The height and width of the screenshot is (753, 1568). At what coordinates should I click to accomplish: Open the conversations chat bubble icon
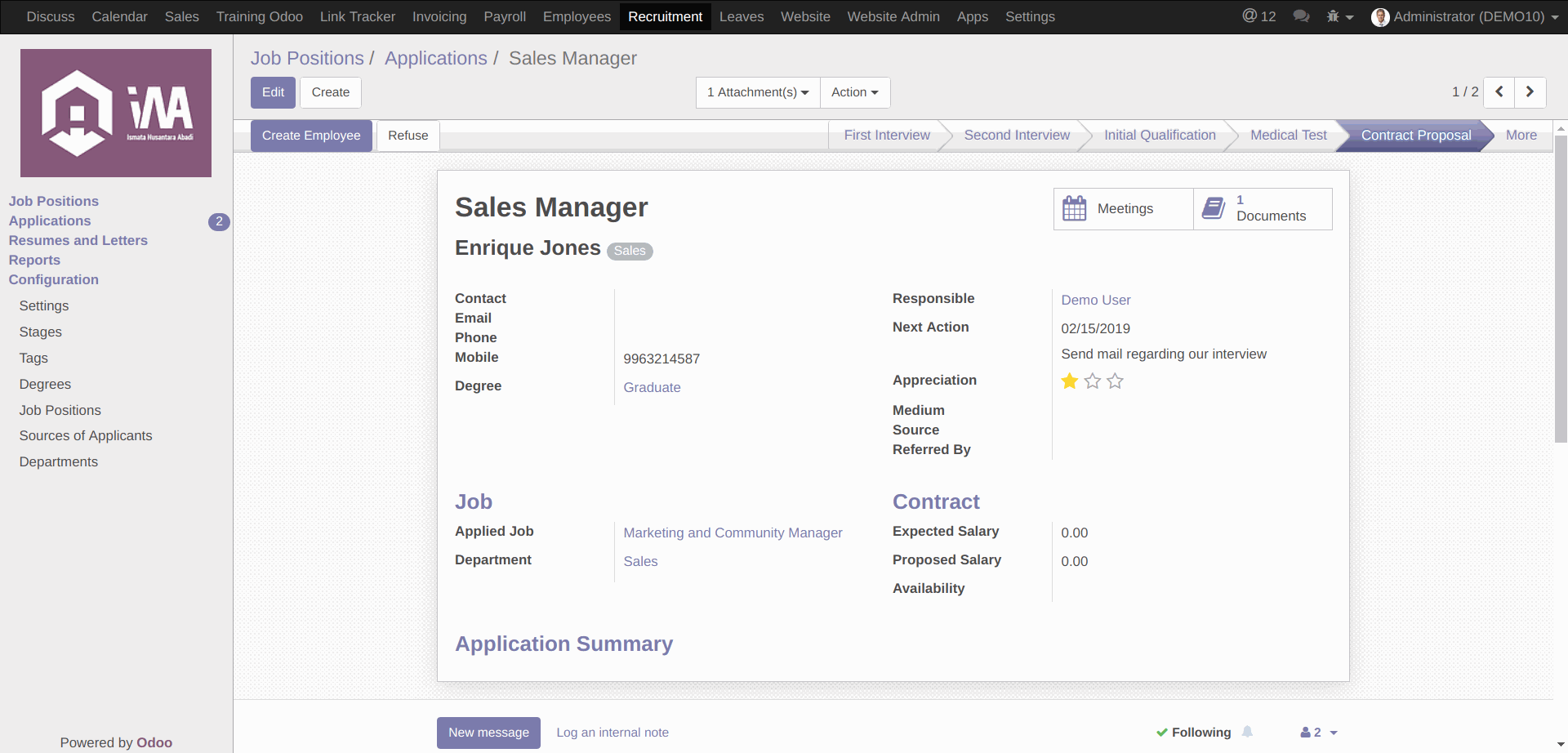1301,16
